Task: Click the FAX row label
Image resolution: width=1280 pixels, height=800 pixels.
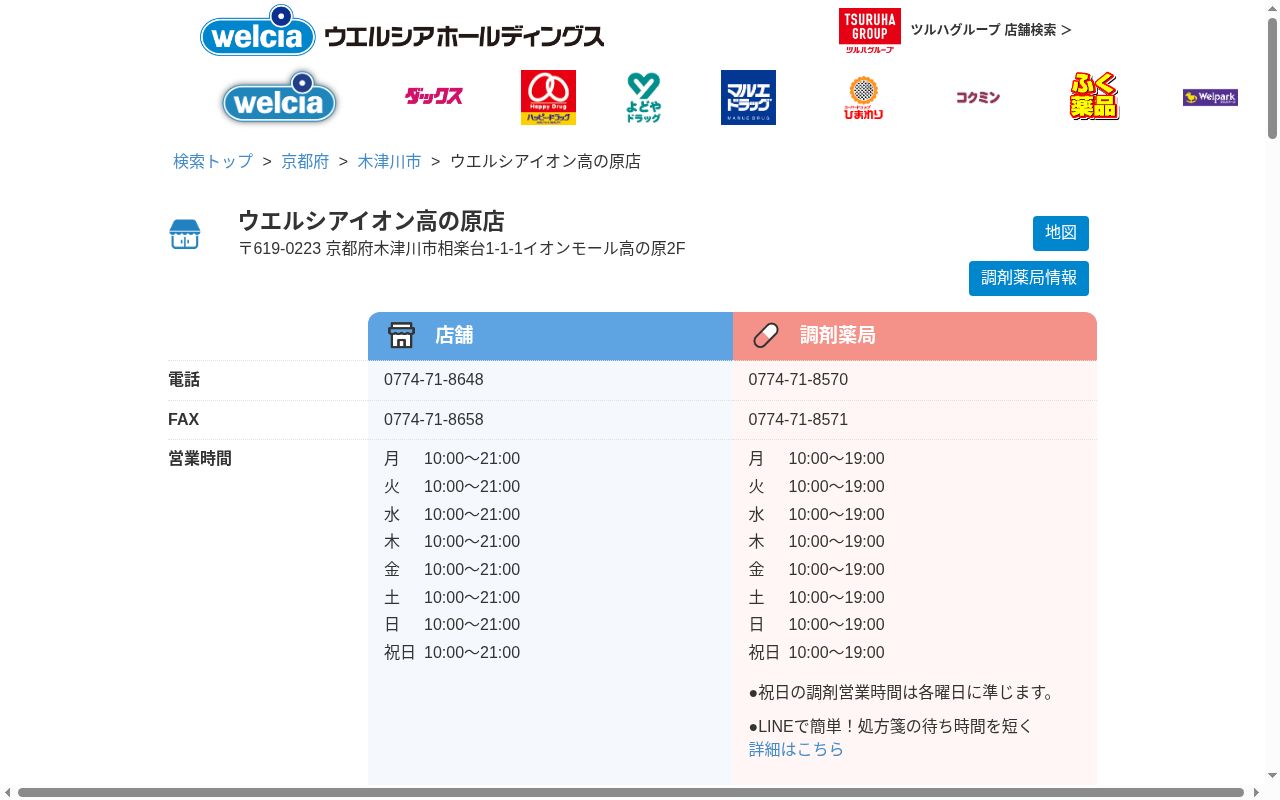Action: point(184,420)
